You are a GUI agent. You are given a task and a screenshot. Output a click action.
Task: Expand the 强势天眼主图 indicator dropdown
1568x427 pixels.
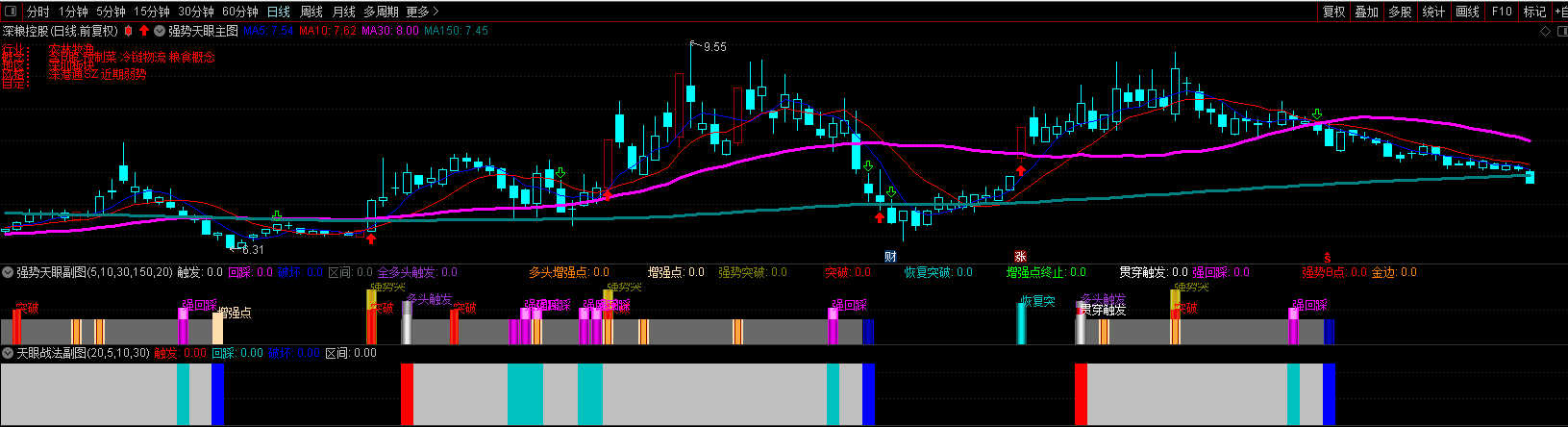coord(161,31)
